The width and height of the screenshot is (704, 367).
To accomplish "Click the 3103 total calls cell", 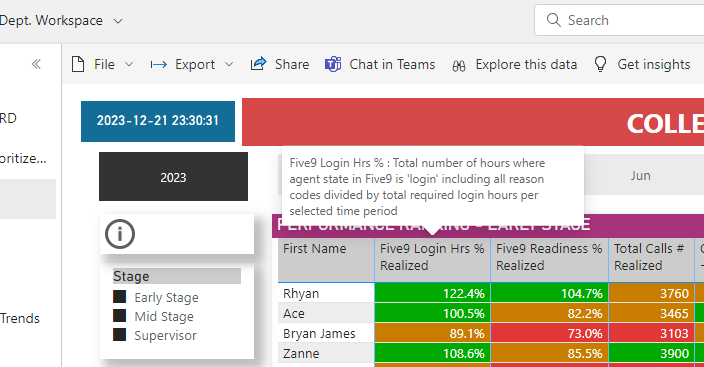I will (x=651, y=333).
